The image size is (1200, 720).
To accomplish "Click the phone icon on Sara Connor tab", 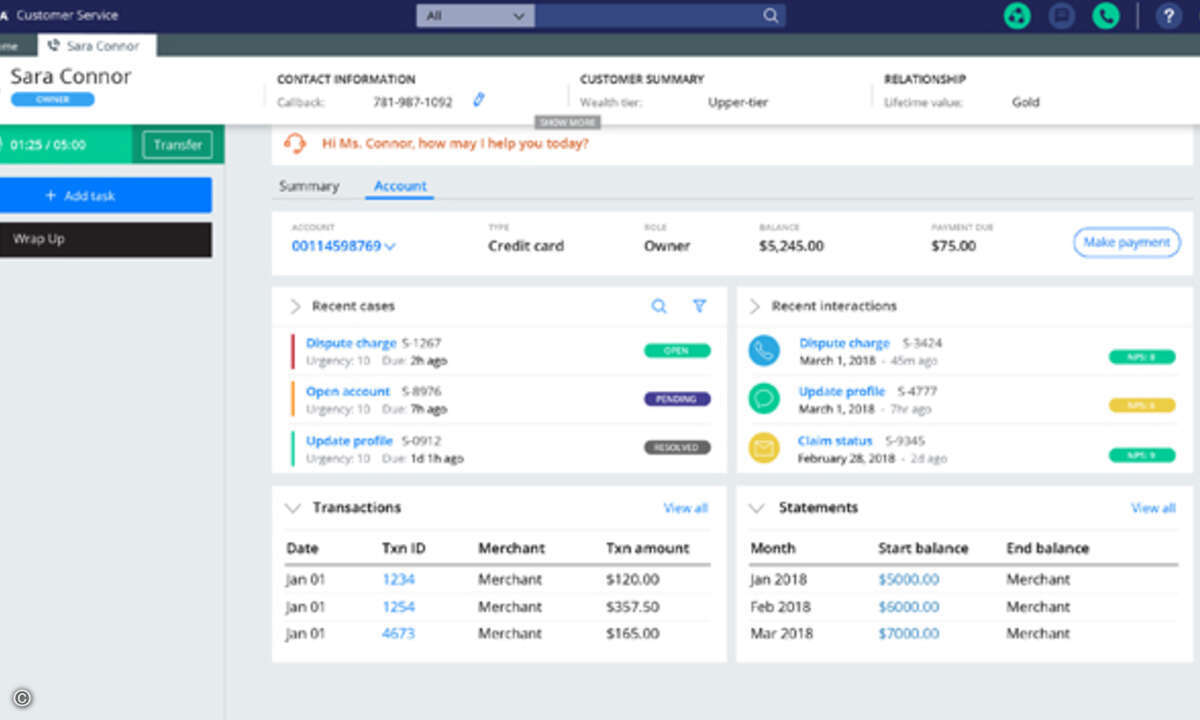I will [53, 46].
